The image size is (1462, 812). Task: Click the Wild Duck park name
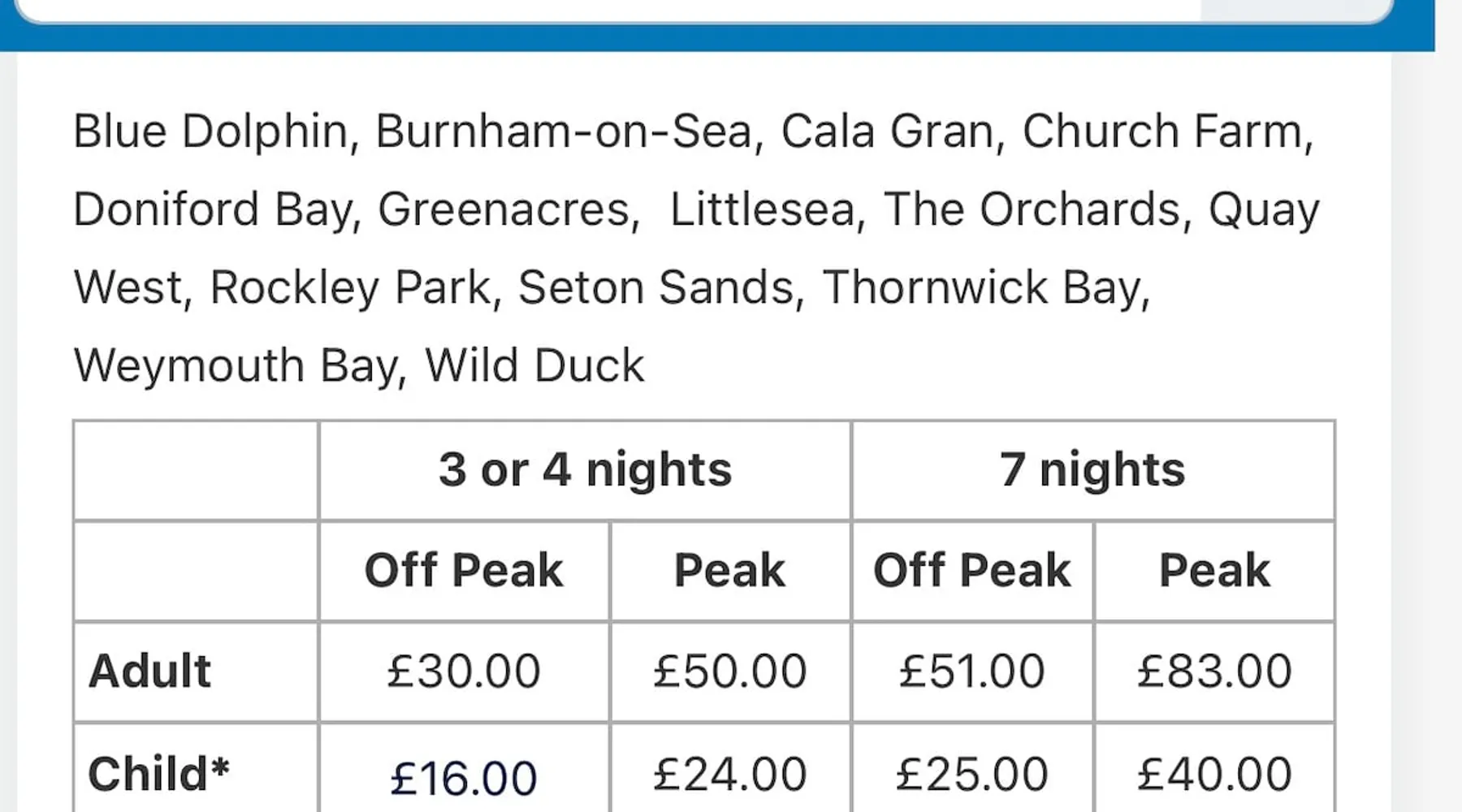pyautogui.click(x=534, y=365)
